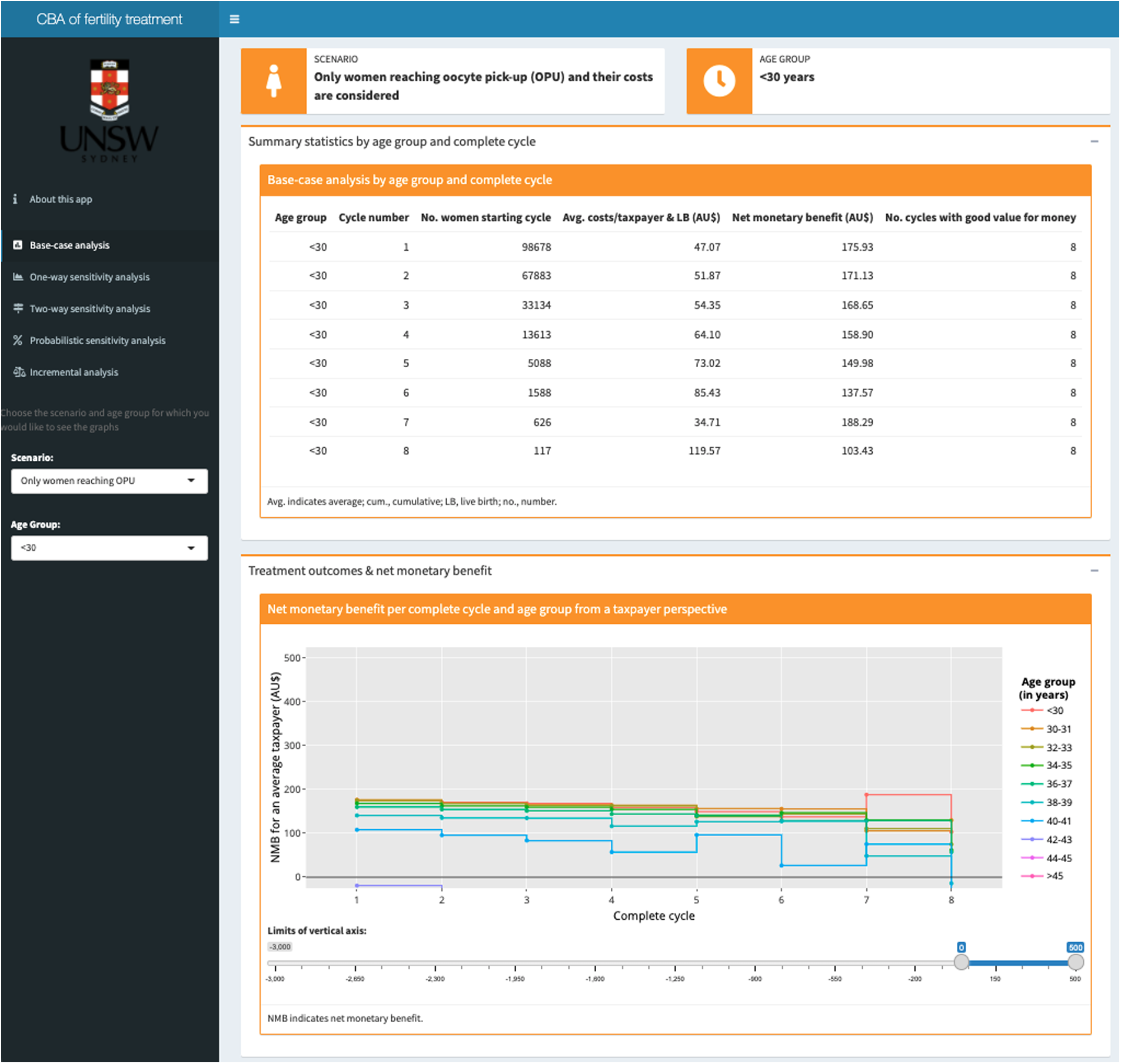Click the signpost icon for Two-way sensitivity analysis
The image size is (1121, 1064).
(18, 309)
